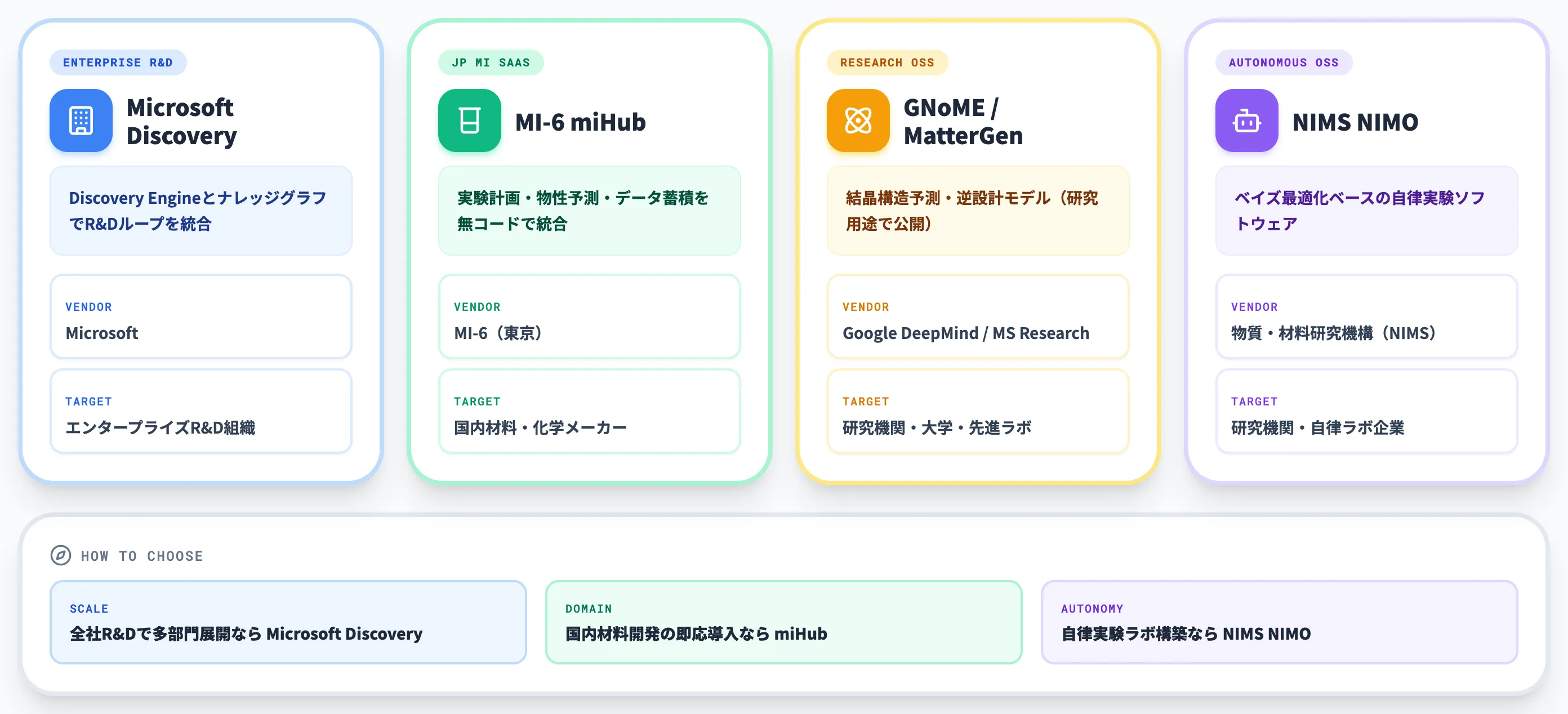Select the SCALE recommendation for Microsoft Discovery
The height and width of the screenshot is (714, 1568).
pyautogui.click(x=288, y=622)
